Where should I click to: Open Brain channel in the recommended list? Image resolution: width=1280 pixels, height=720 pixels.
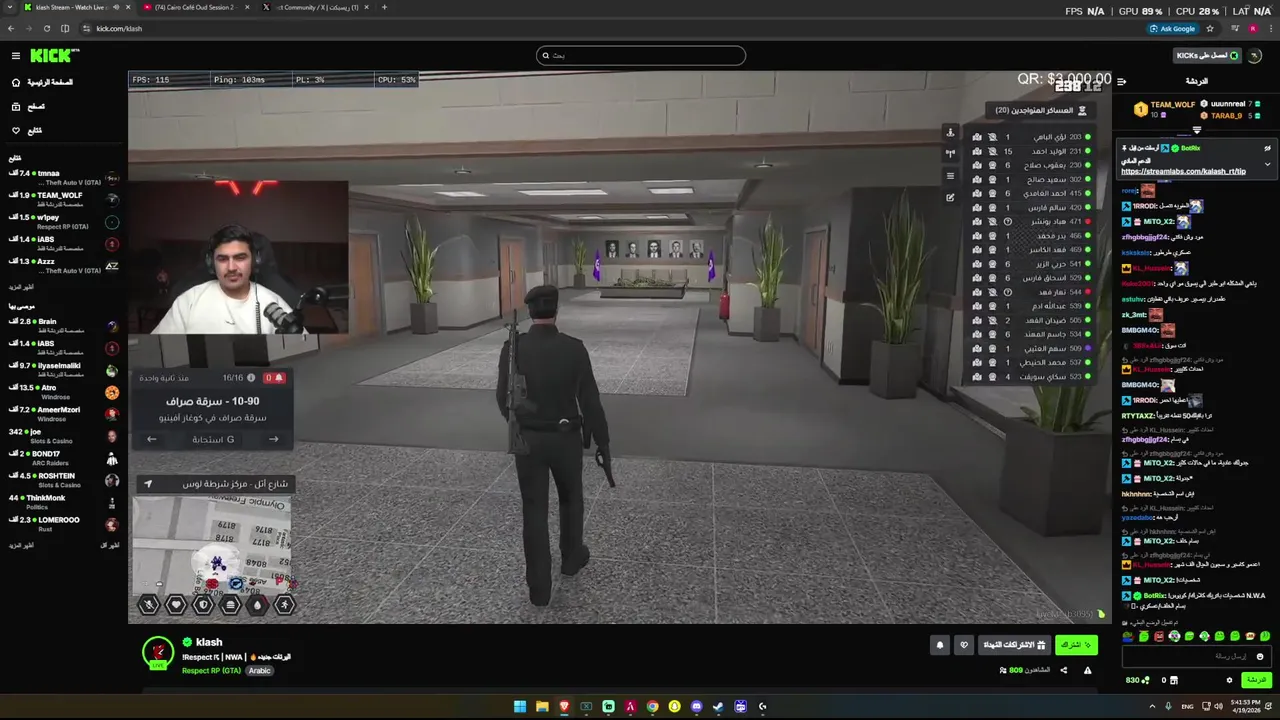pyautogui.click(x=64, y=326)
